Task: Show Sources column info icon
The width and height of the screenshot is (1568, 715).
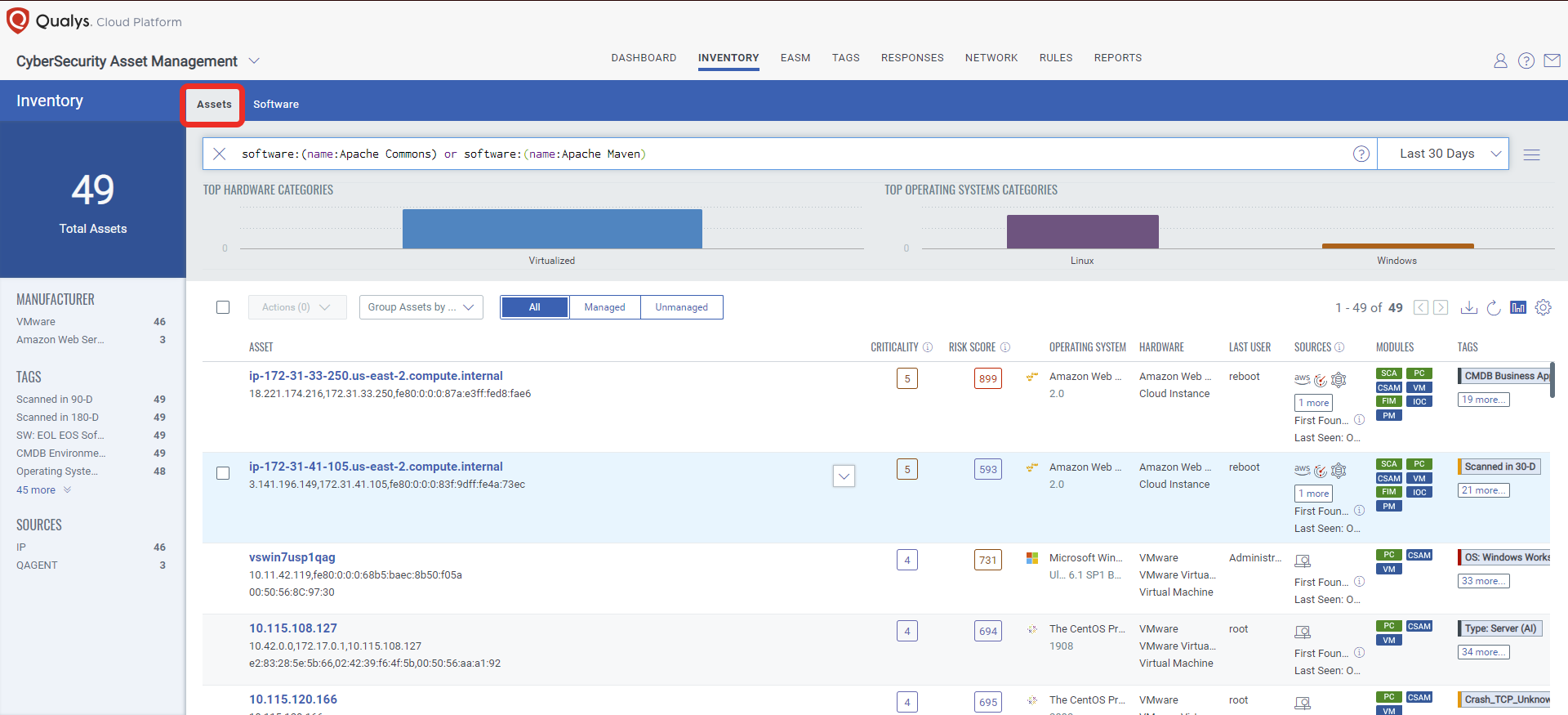Action: (x=1339, y=347)
